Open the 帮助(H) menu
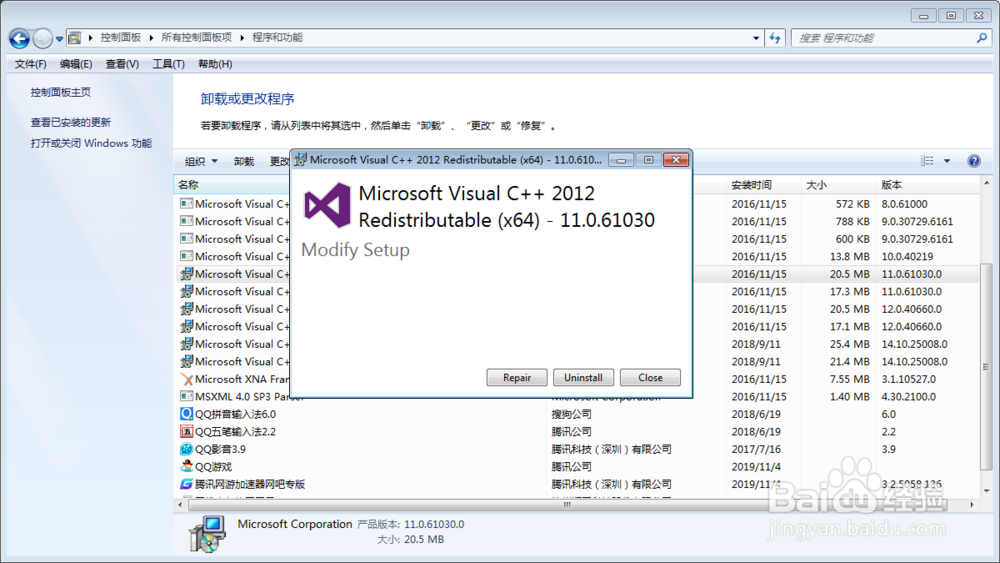 pyautogui.click(x=215, y=64)
